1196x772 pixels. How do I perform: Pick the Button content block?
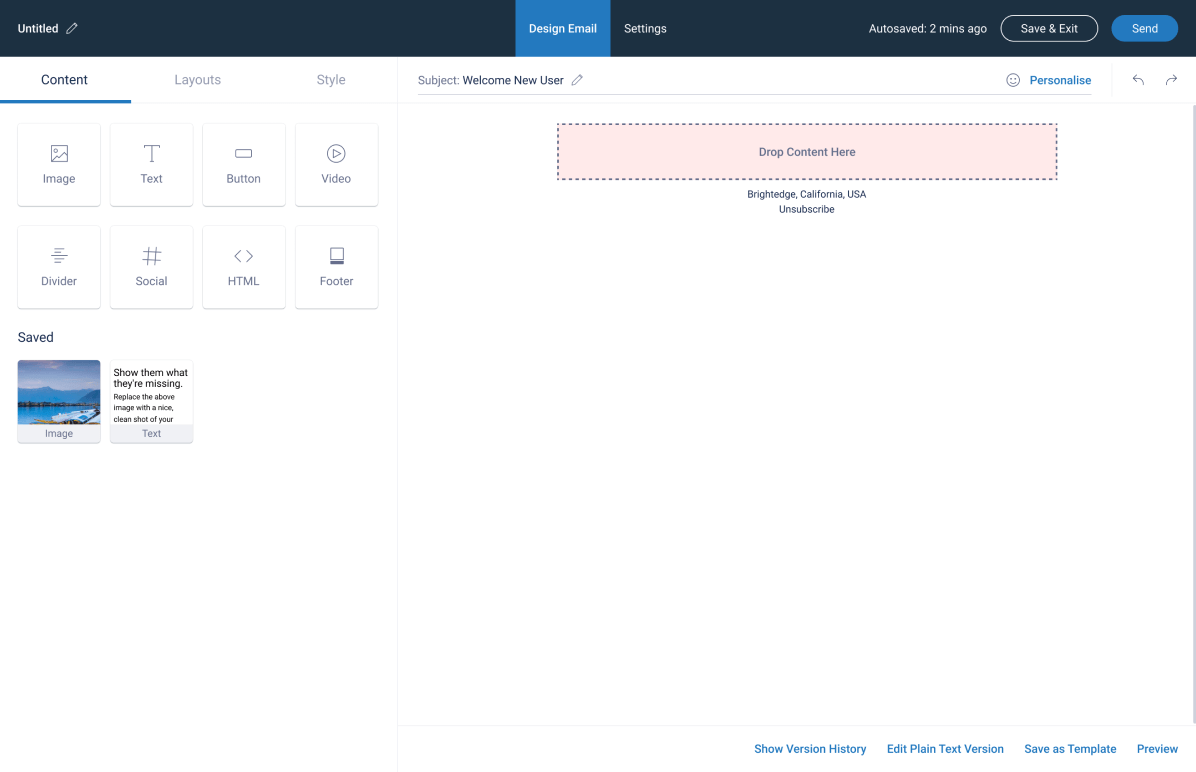(x=243, y=165)
